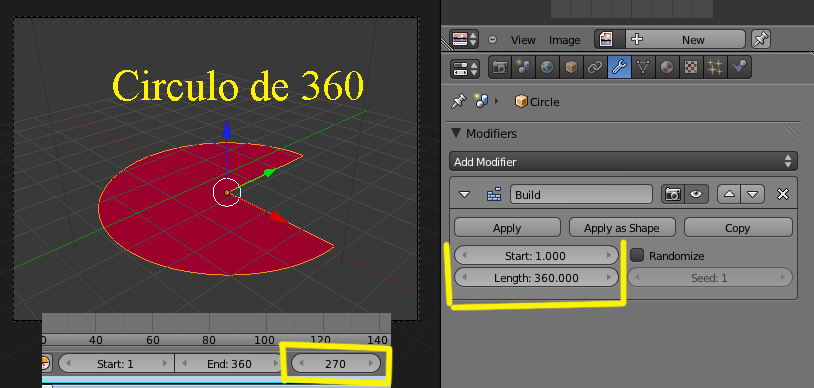Increase timeline Start with right arrow
This screenshot has height=388, width=814.
pos(165,363)
